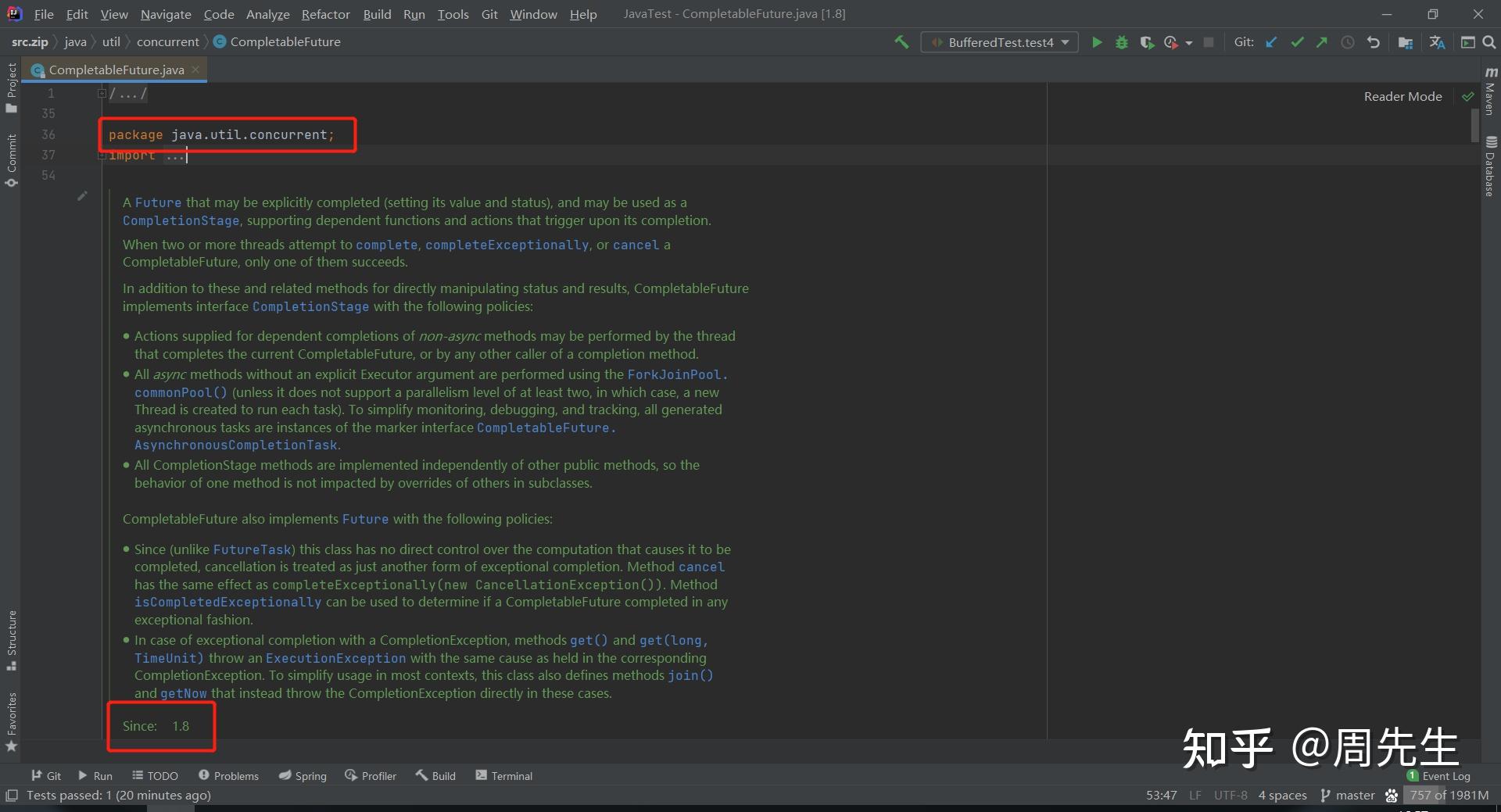Screen dimensions: 1501x812
Task: Open the Spring tool window tab
Action: [303, 775]
